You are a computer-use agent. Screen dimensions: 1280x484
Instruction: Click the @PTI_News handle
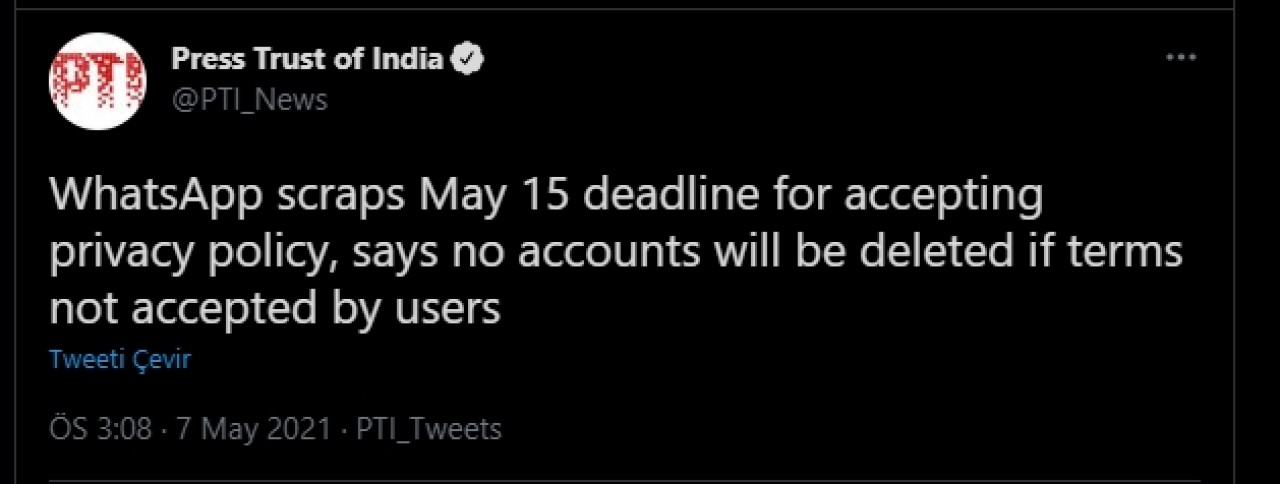click(x=250, y=99)
